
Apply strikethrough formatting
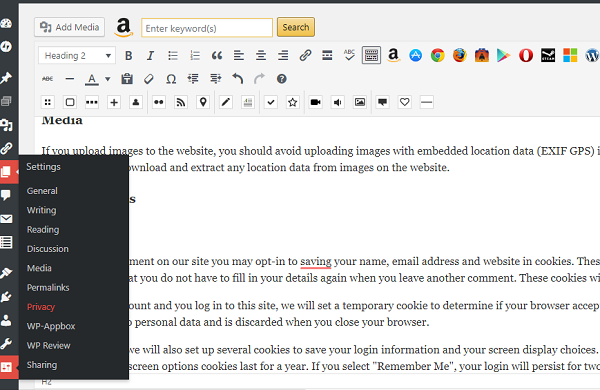coord(48,79)
